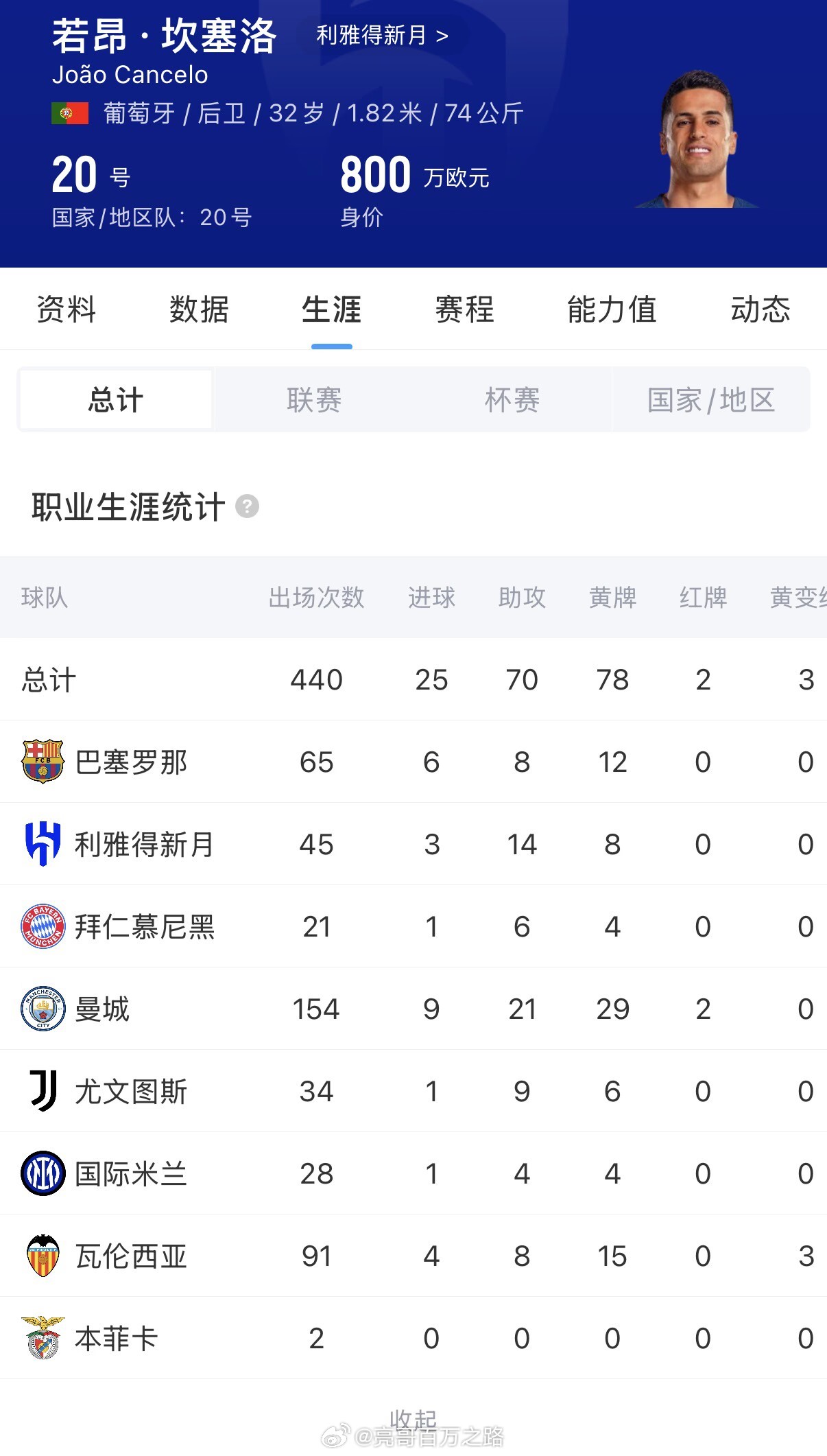The width and height of the screenshot is (827, 1456).
Task: Open the 利雅得新月 club link
Action: click(x=382, y=35)
